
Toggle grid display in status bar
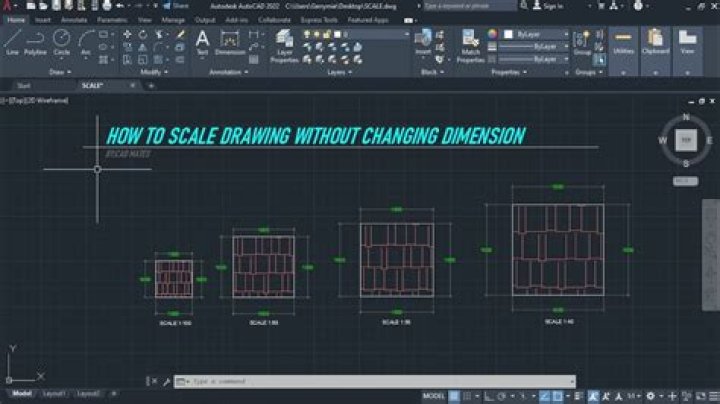coord(454,396)
